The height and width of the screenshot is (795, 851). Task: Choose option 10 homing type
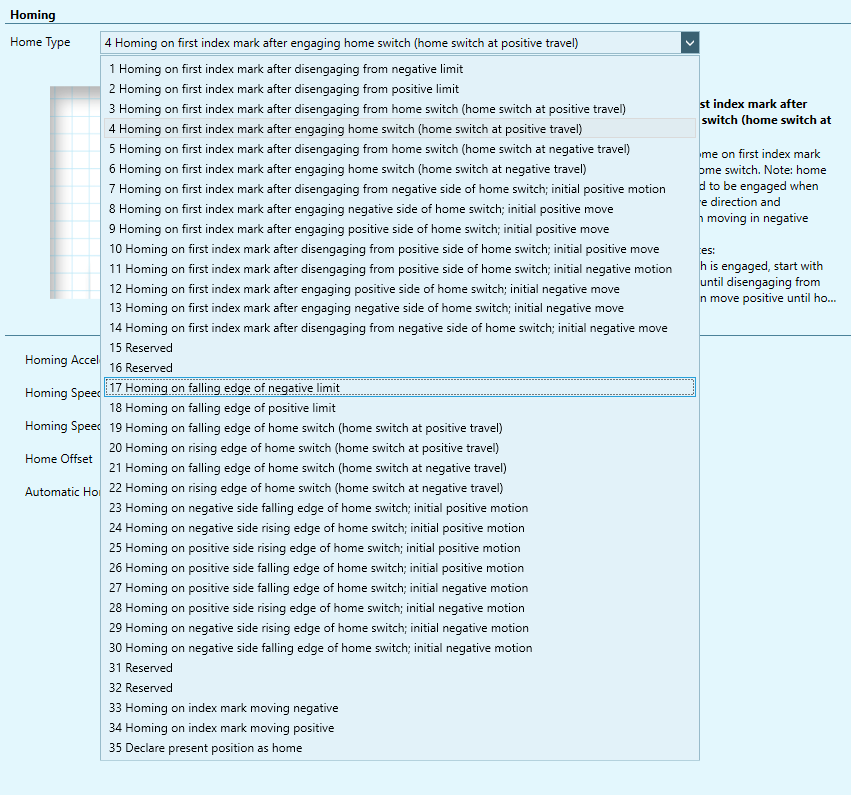pyautogui.click(x=399, y=249)
